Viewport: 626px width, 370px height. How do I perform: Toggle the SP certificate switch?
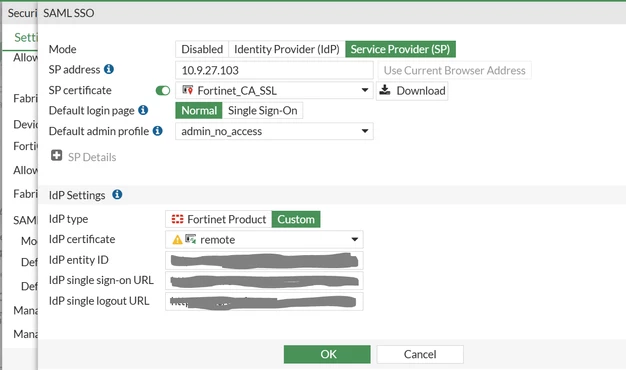click(163, 91)
